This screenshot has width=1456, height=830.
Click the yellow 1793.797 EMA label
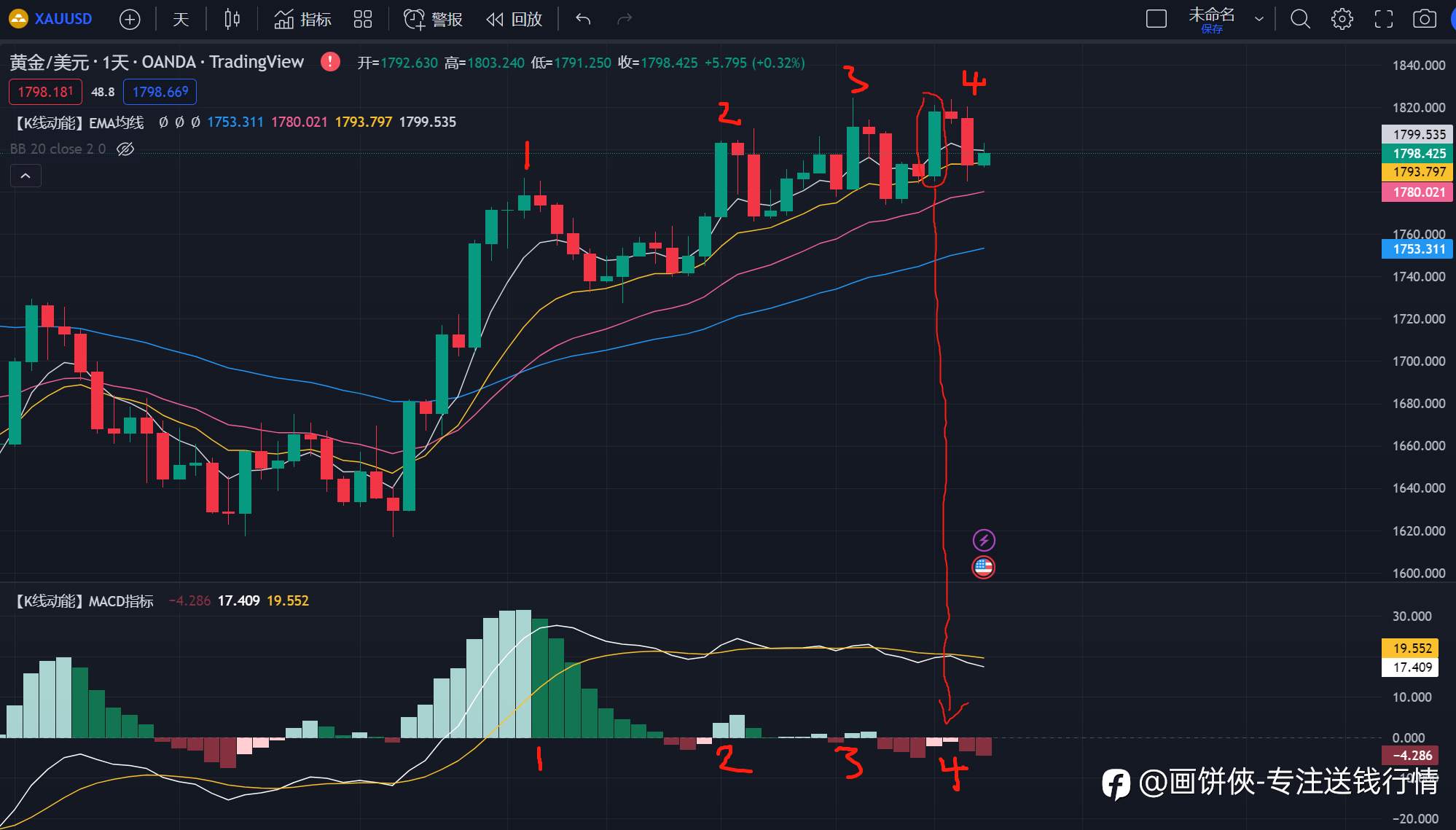tap(1417, 172)
